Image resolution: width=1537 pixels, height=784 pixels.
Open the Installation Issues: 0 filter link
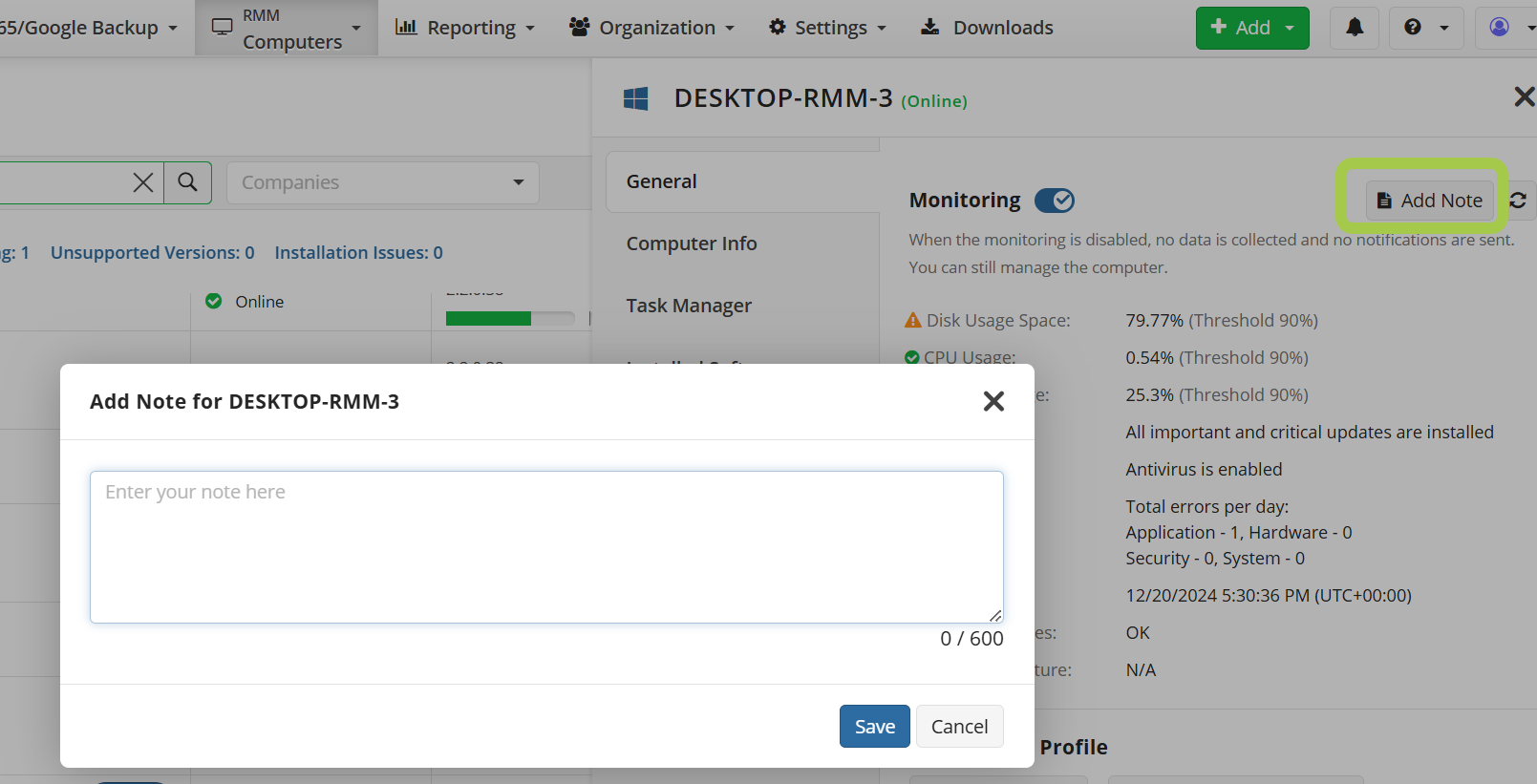click(358, 253)
